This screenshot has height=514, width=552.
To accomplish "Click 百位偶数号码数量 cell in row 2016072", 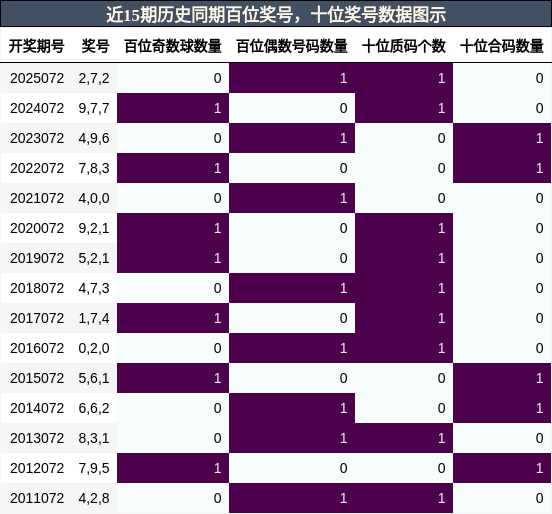I will pyautogui.click(x=292, y=348).
